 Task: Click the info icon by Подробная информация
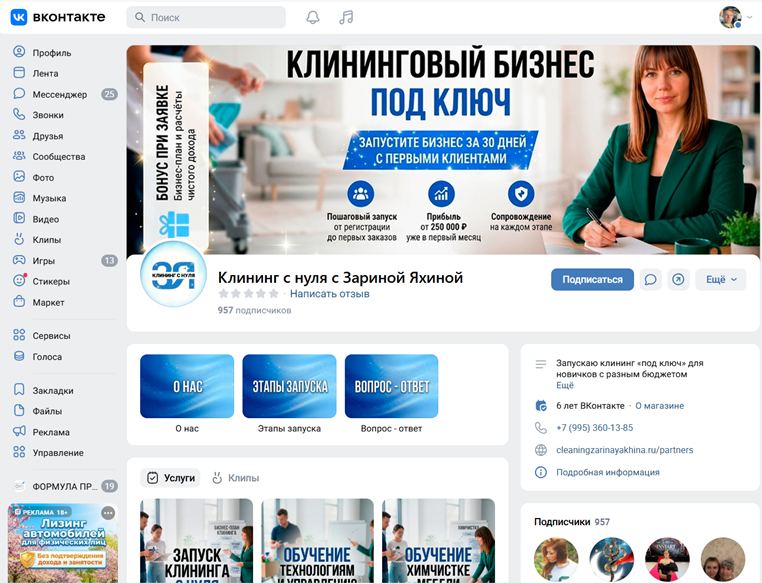[540, 472]
